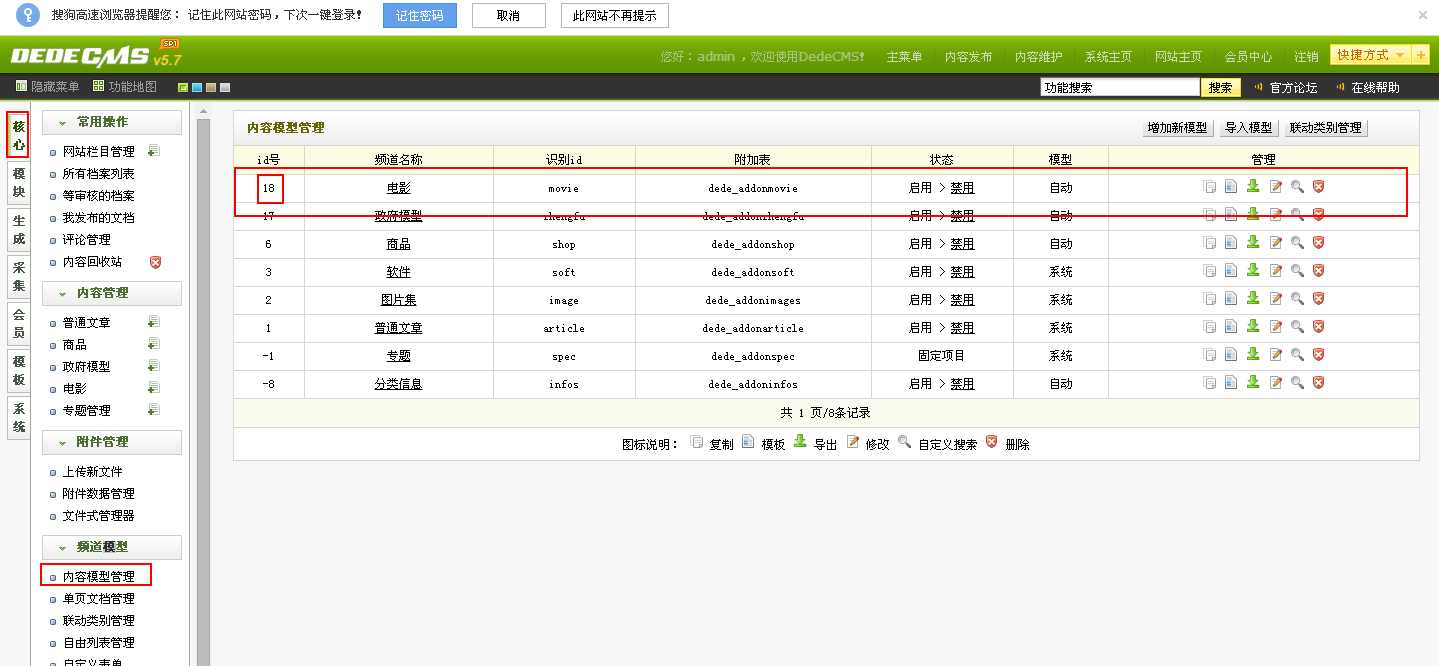
Task: Click the 搜索 button
Action: (1220, 87)
